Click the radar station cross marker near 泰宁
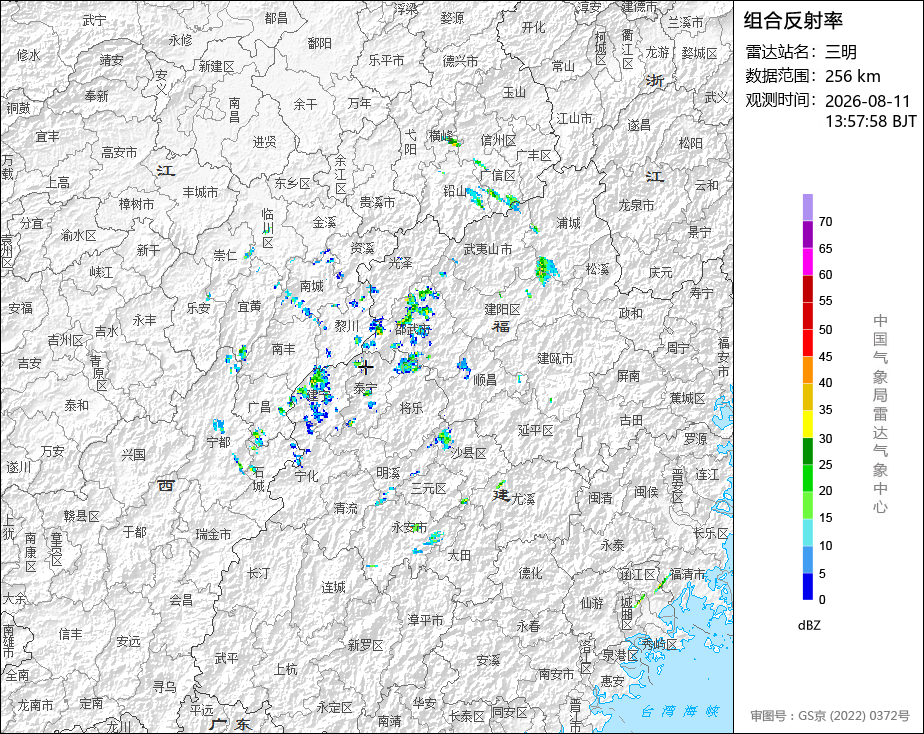924x734 pixels. 366,367
